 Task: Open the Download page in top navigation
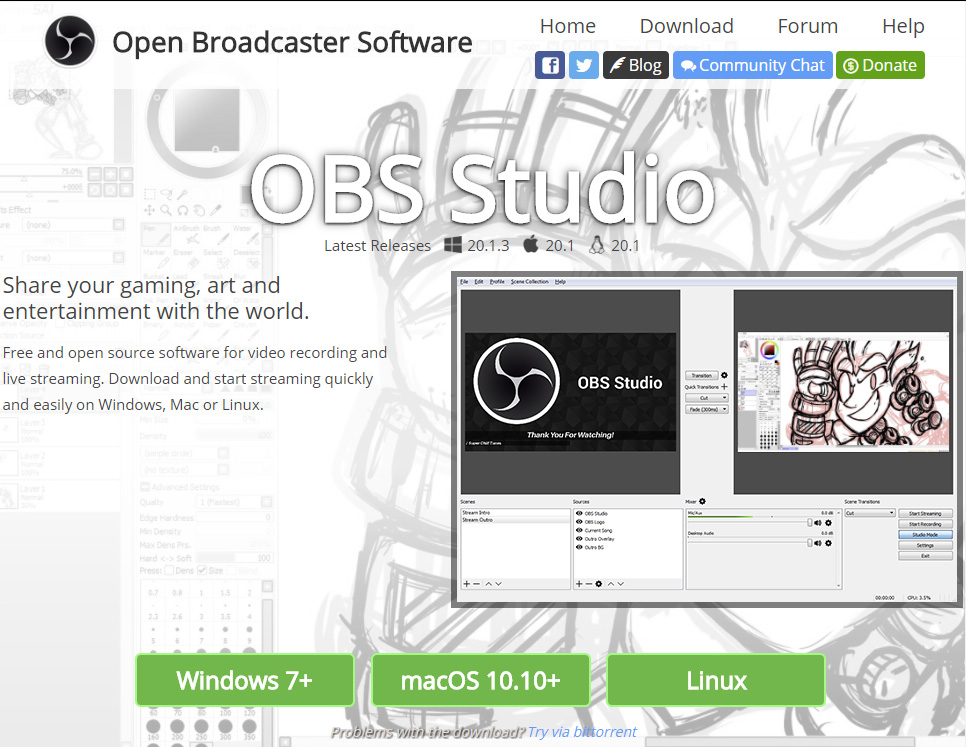pos(686,26)
